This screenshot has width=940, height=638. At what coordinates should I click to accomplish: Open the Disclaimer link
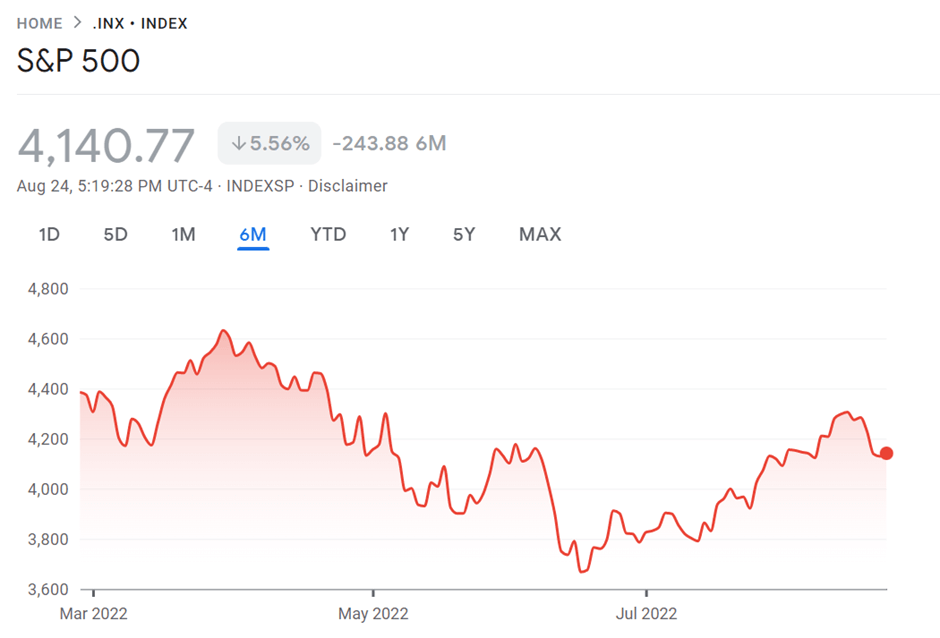(x=349, y=186)
